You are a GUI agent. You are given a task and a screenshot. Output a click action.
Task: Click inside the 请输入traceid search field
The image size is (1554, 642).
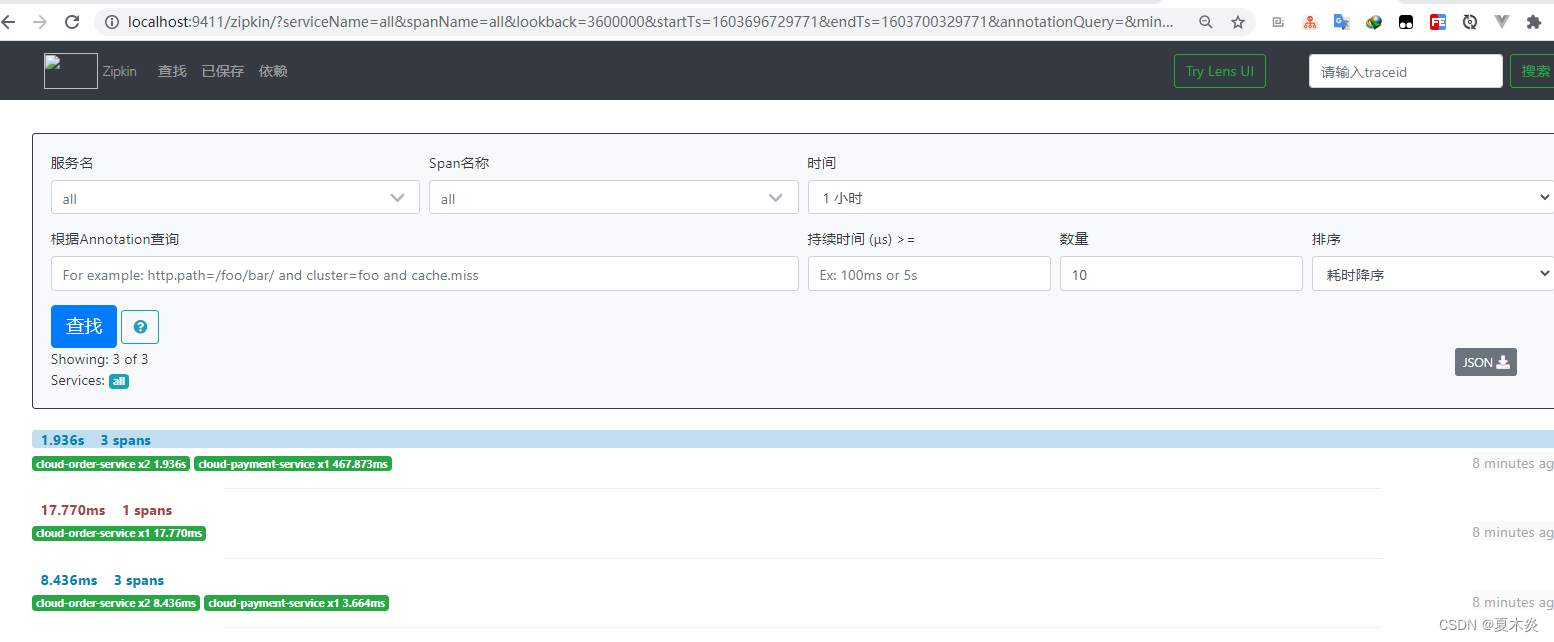click(1405, 71)
